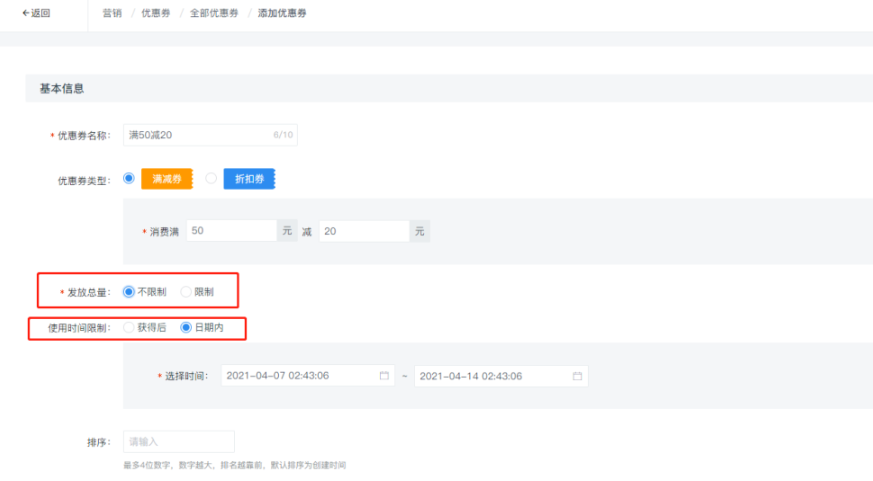Viewport: 873px width, 481px height.
Task: Select 获得后 usage time option
Action: point(128,327)
